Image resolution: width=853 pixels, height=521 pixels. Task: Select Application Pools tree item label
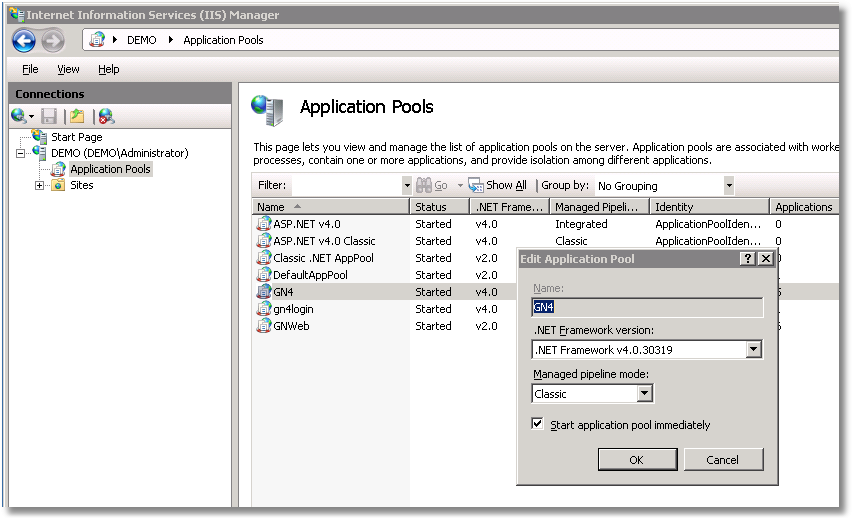pos(110,169)
